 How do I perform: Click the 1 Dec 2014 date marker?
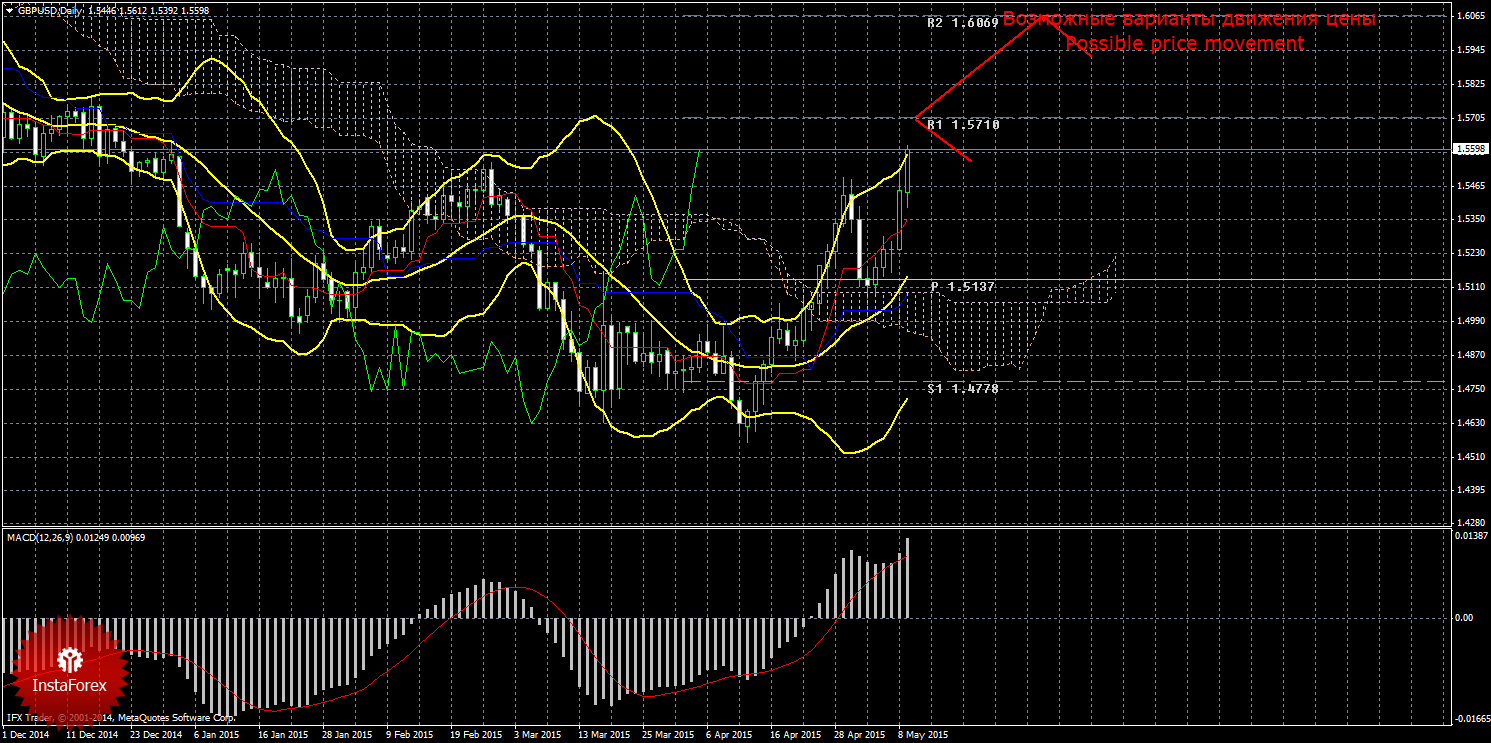pos(26,734)
